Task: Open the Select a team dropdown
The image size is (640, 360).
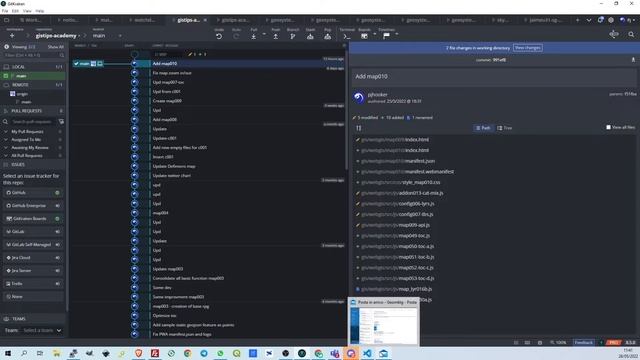Action: click(42, 330)
